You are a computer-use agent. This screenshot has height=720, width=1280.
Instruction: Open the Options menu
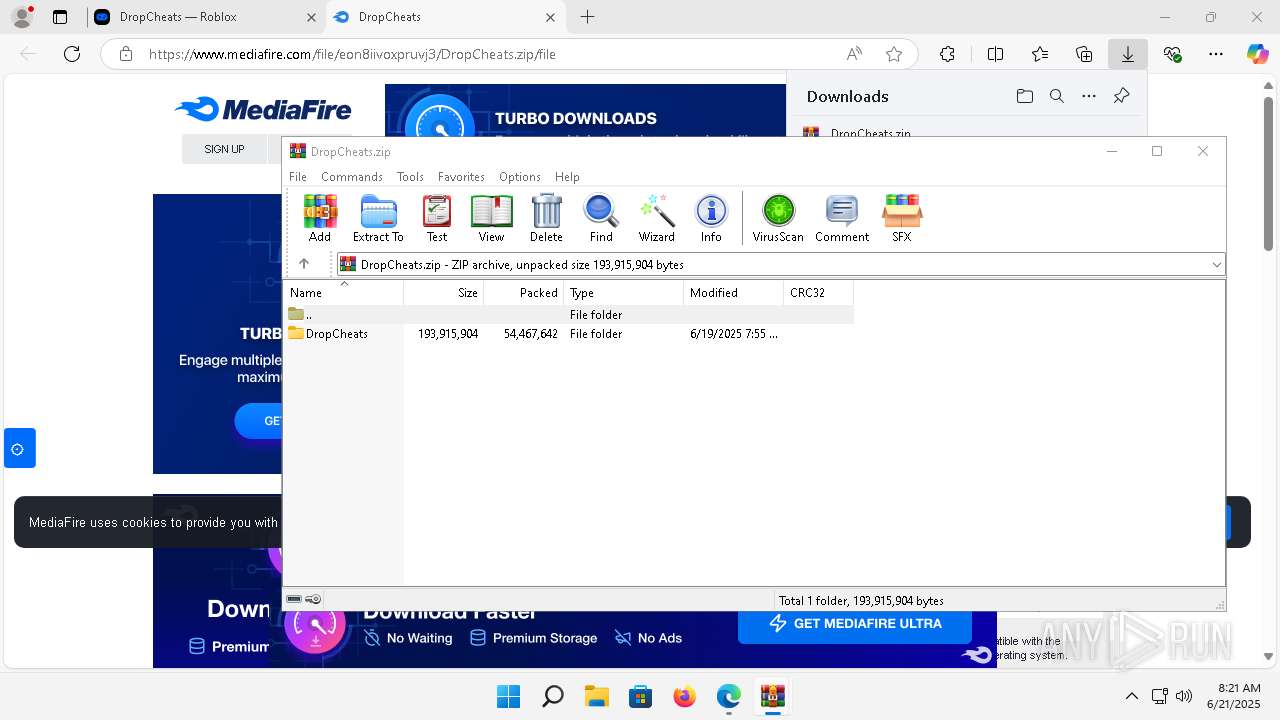tap(520, 177)
